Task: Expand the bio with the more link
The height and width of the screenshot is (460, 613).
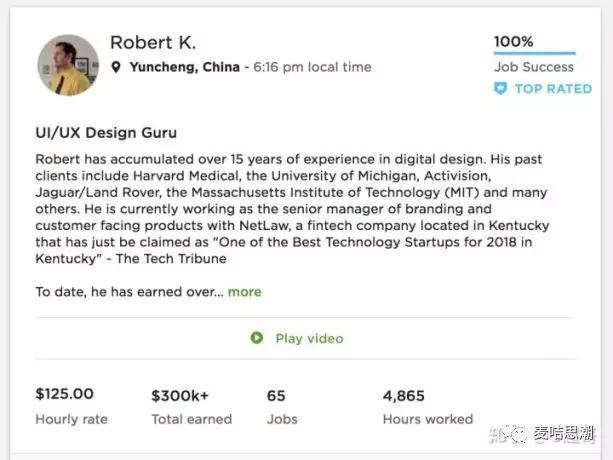Action: tap(244, 292)
